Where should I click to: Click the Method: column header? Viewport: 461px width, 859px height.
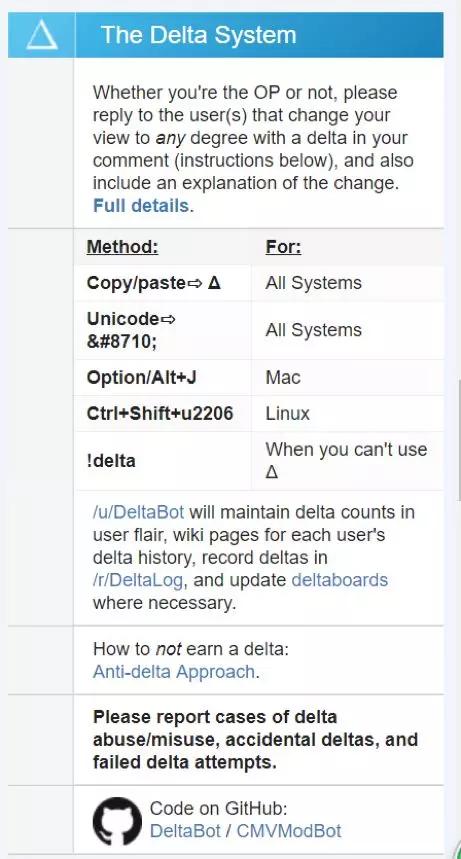(x=122, y=247)
